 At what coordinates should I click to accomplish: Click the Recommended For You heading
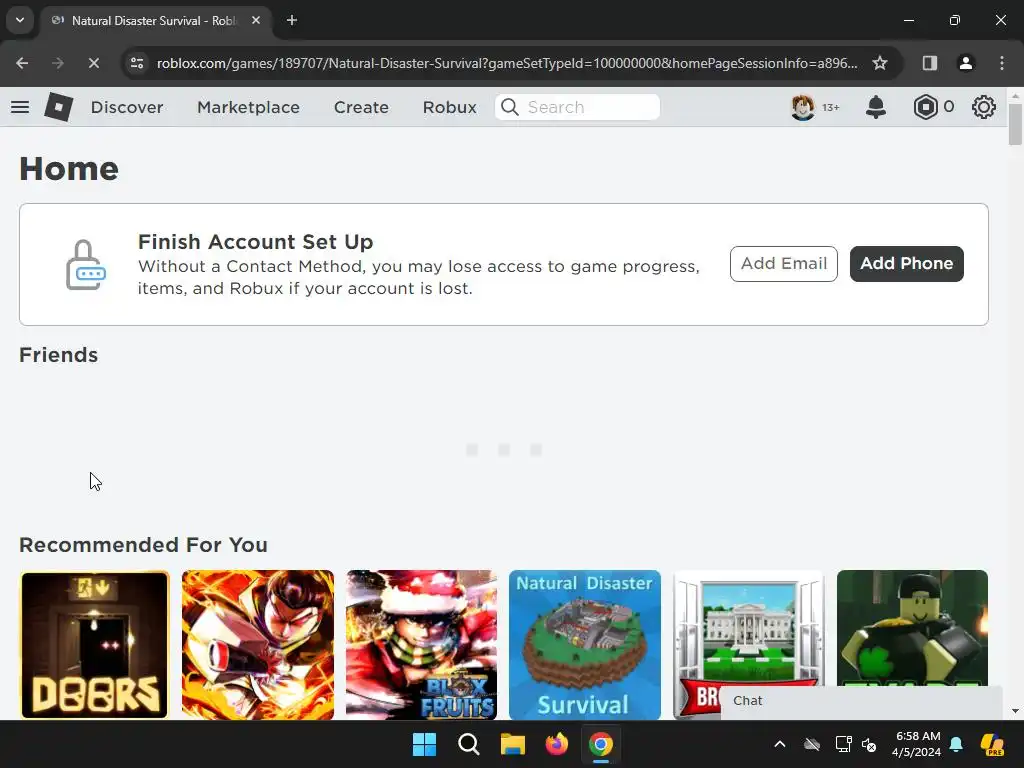pyautogui.click(x=143, y=545)
